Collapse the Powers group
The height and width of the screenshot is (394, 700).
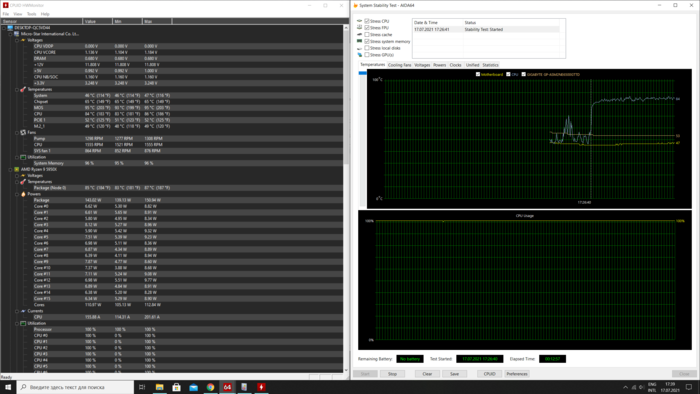tap(17, 194)
